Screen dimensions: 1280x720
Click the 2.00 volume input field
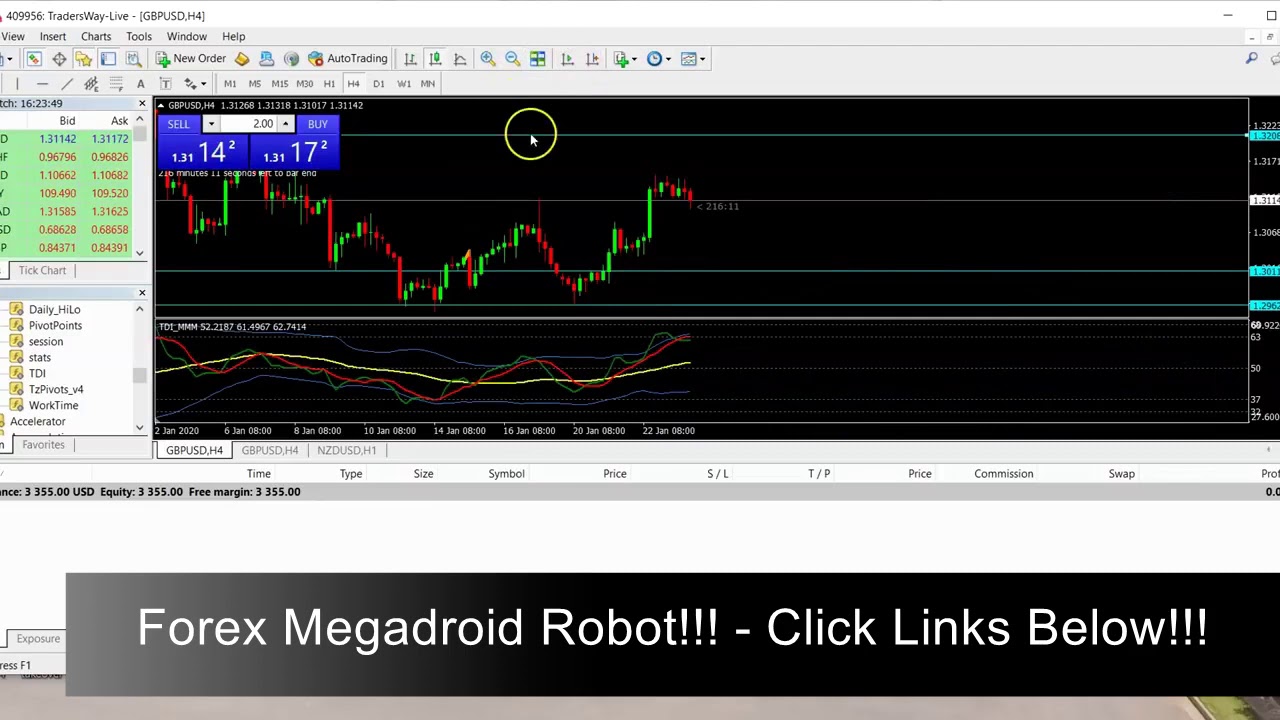pyautogui.click(x=249, y=124)
